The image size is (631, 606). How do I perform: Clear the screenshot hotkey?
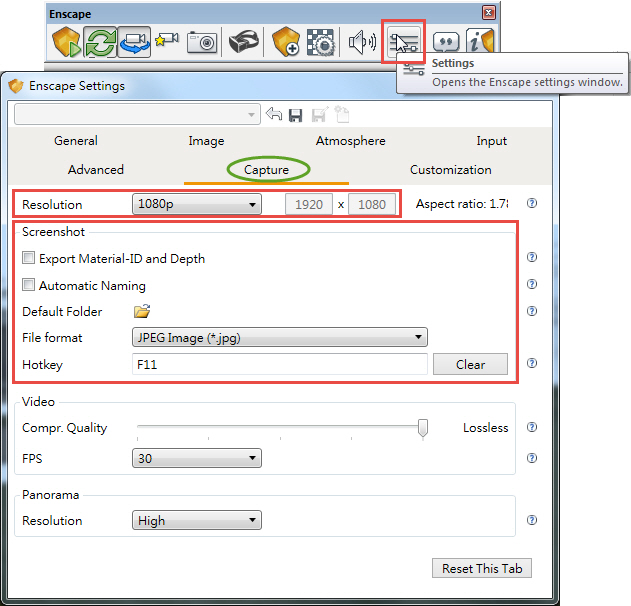point(470,365)
